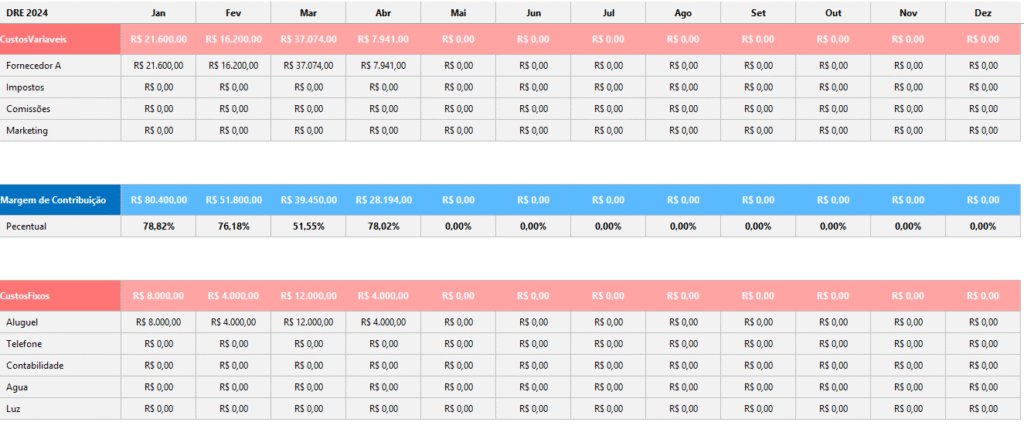The height and width of the screenshot is (429, 1024).
Task: Select the Impostos row label
Action: coord(25,87)
